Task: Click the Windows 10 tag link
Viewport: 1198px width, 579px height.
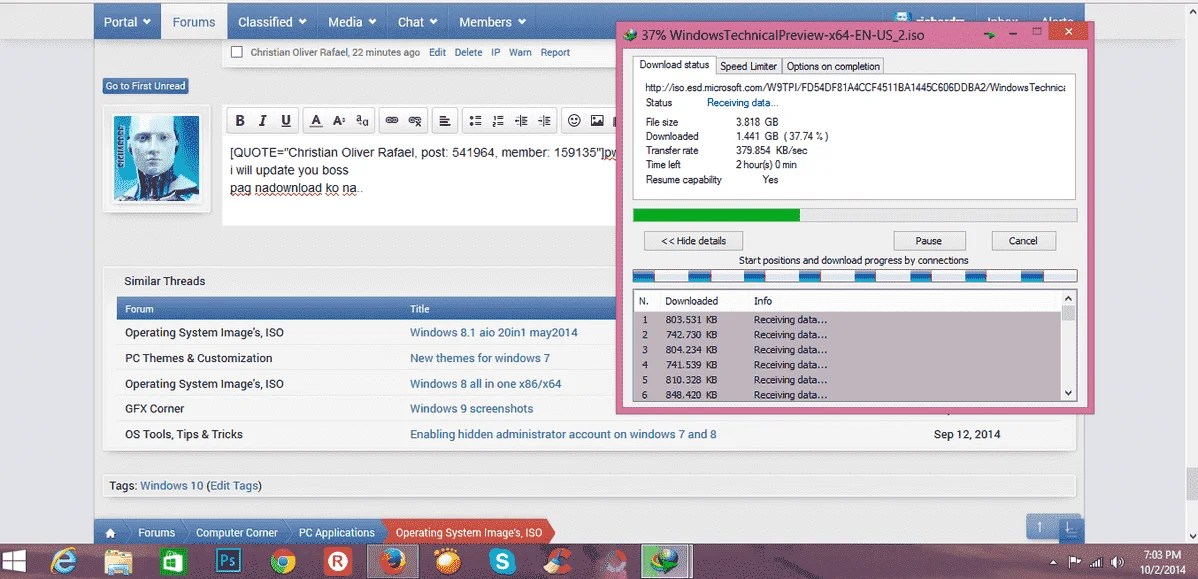Action: 172,485
